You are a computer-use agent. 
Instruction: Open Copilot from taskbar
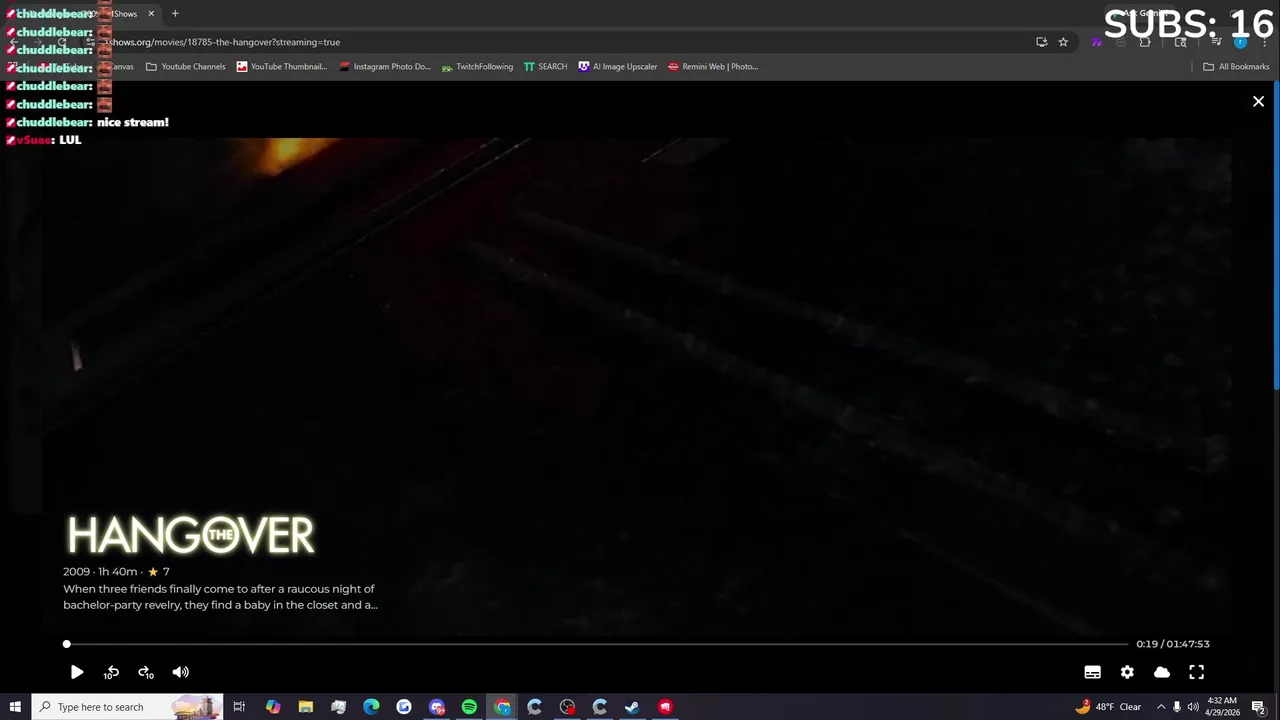pos(273,707)
